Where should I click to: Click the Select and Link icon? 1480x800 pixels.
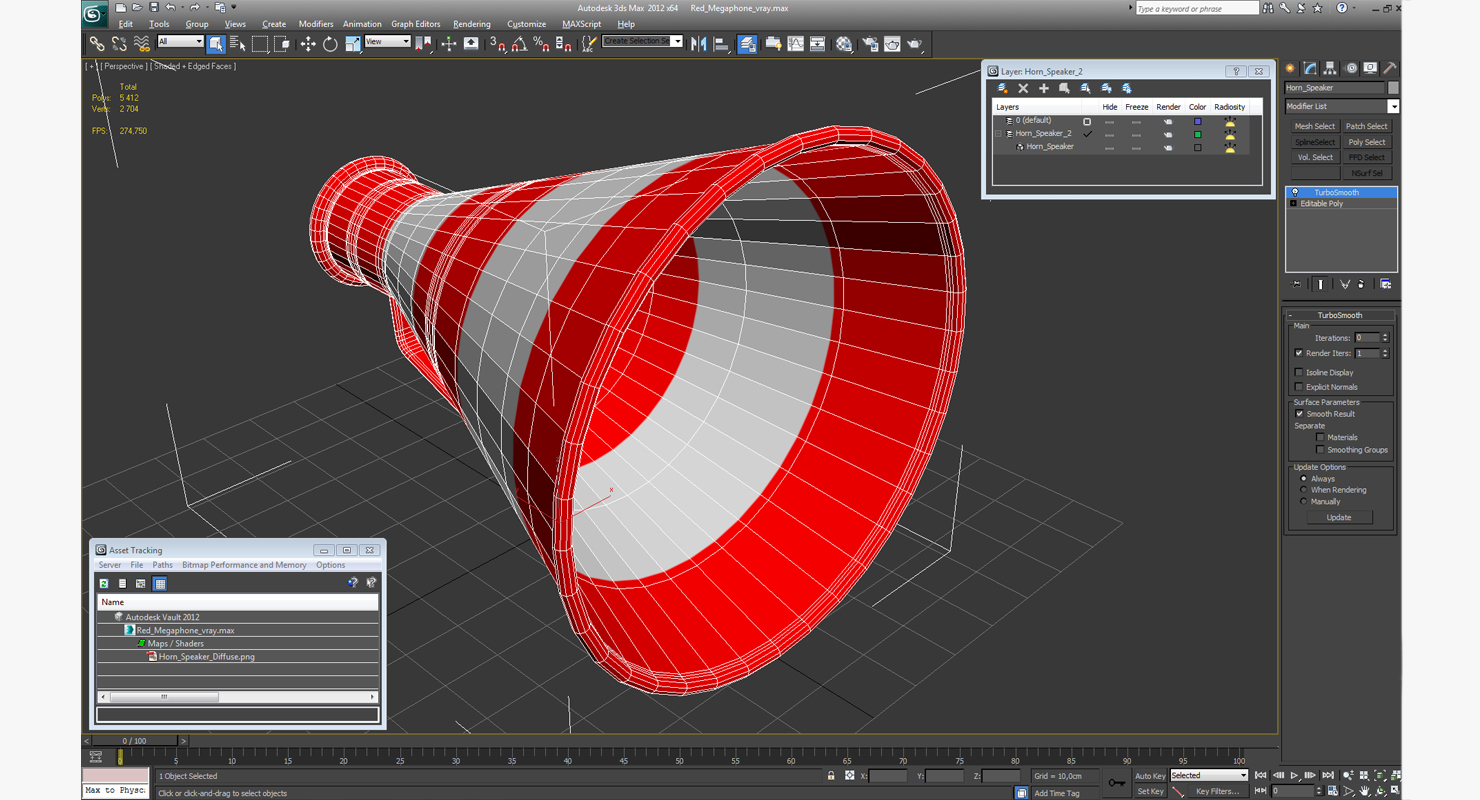click(96, 44)
